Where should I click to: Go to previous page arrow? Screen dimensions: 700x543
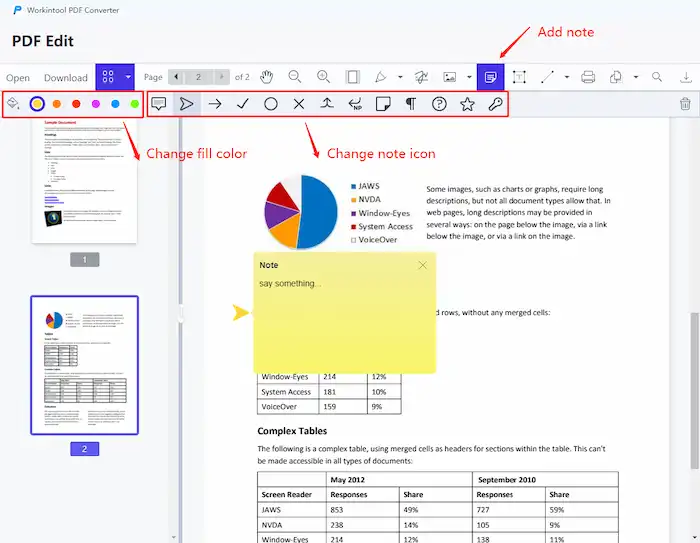coord(176,77)
